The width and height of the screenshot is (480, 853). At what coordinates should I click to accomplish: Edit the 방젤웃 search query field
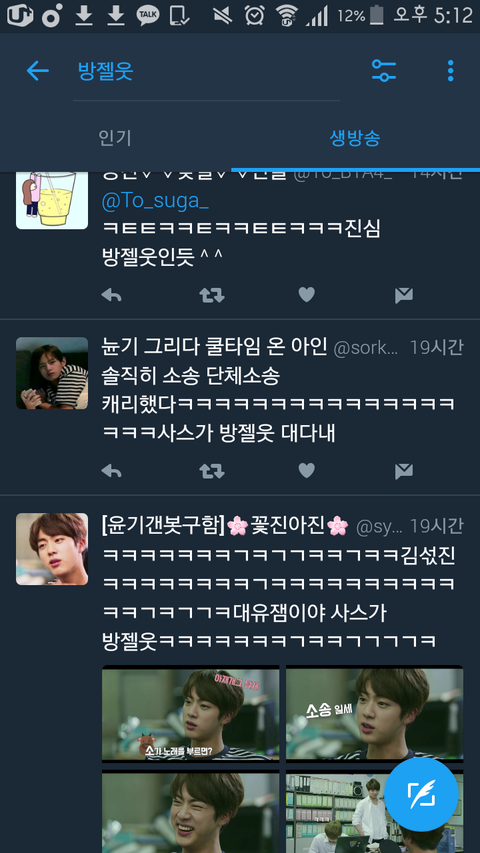tap(207, 71)
